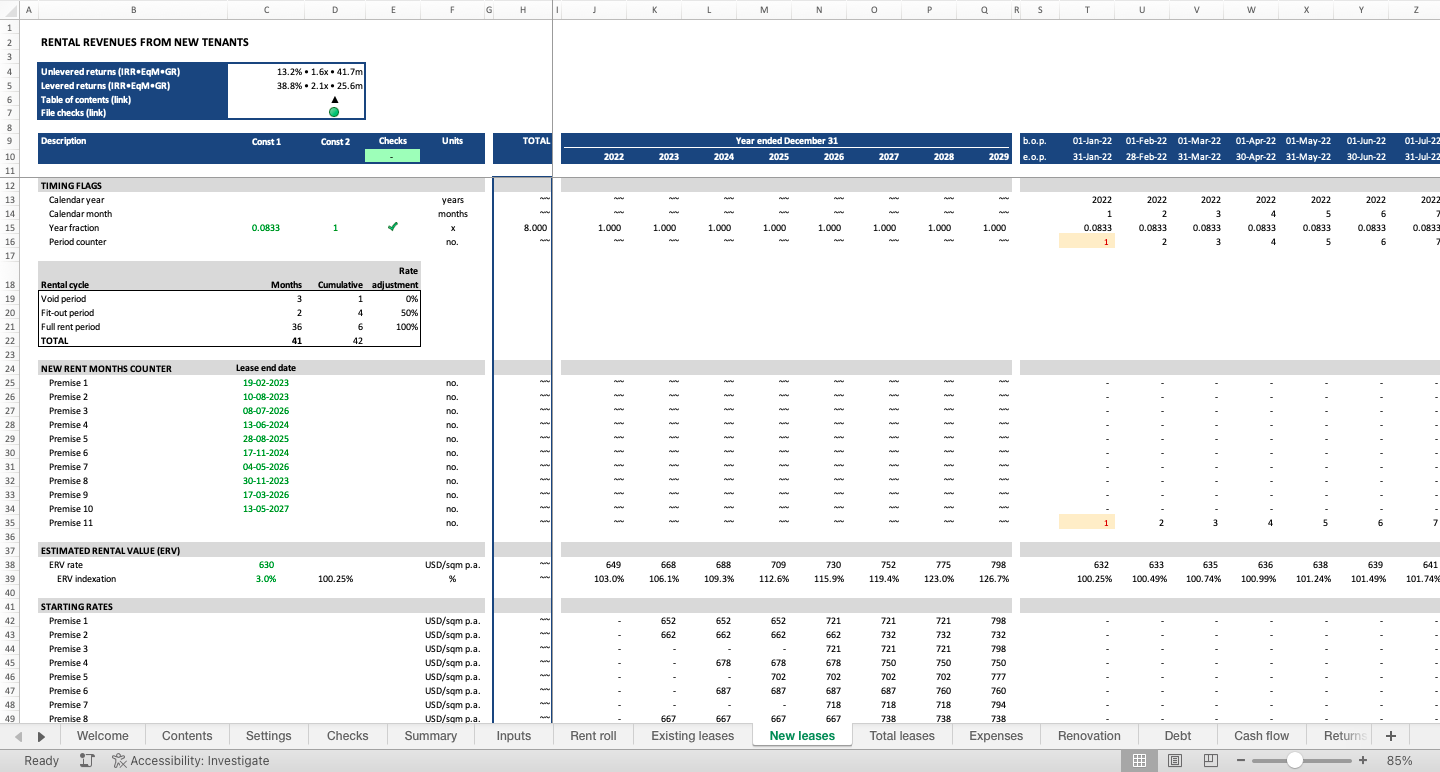Select column H header
Viewport: 1440px width, 772px height.
(523, 10)
